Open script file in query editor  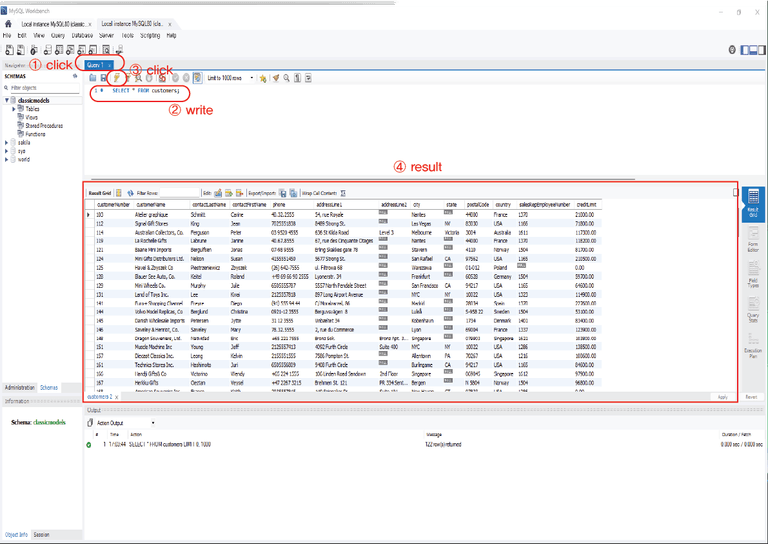pyautogui.click(x=93, y=78)
